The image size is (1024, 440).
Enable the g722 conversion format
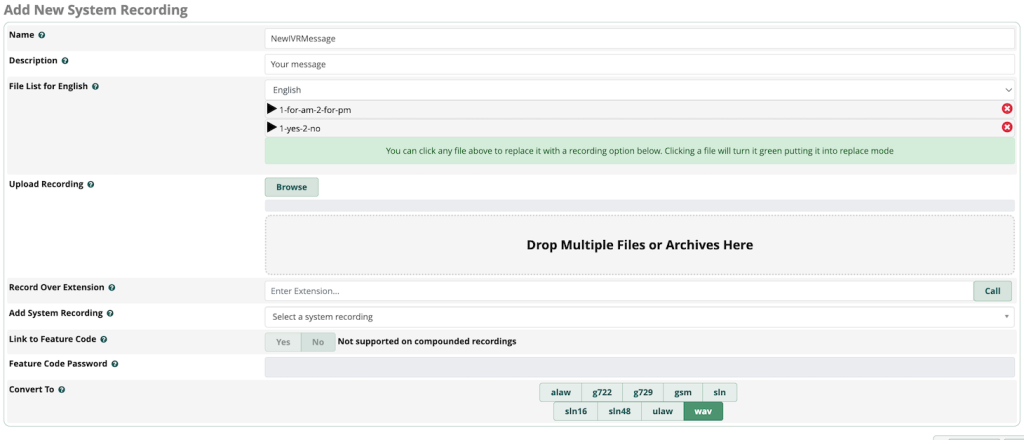tap(601, 392)
